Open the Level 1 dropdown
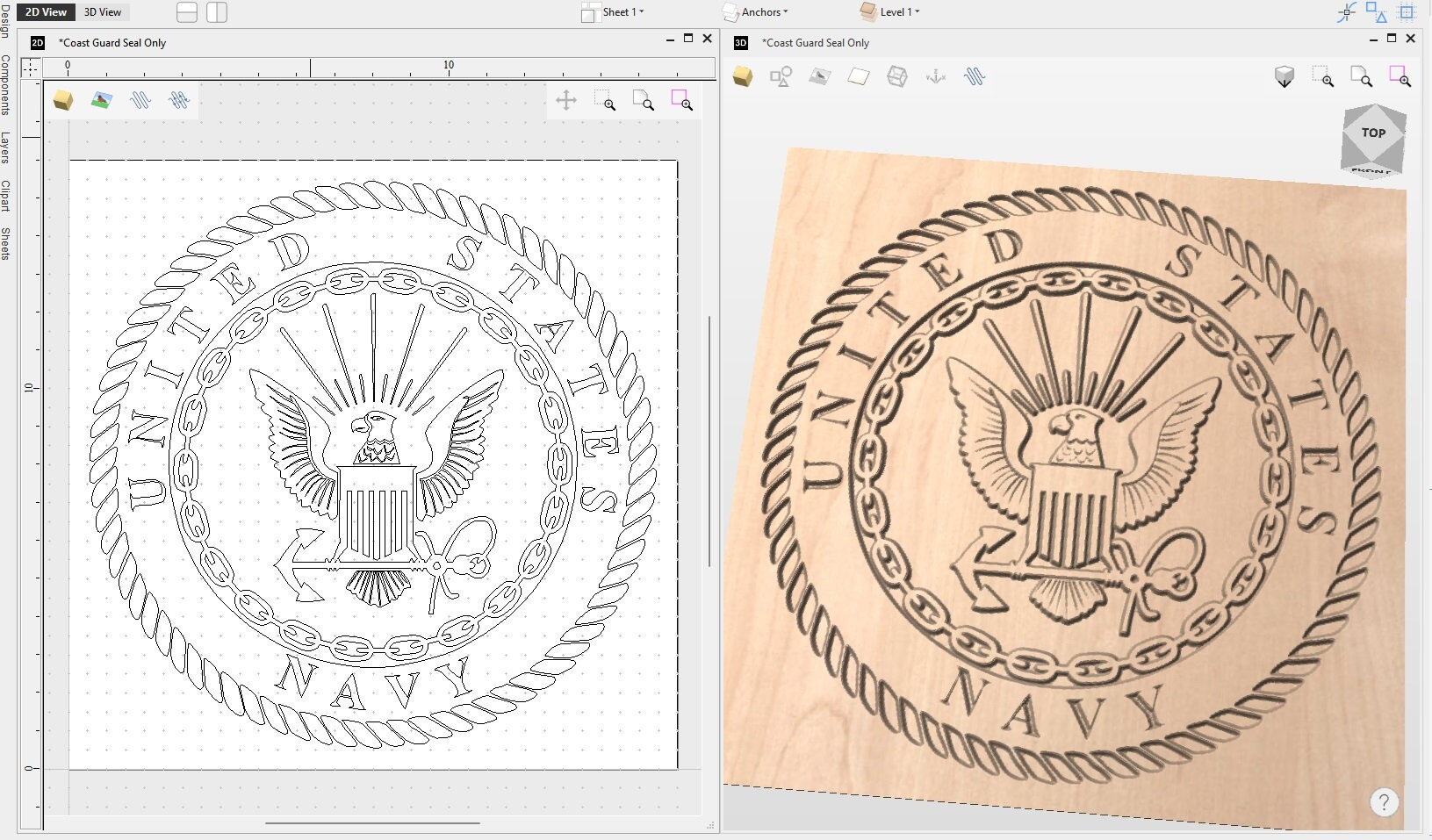Viewport: 1432px width, 840px height. tap(895, 12)
